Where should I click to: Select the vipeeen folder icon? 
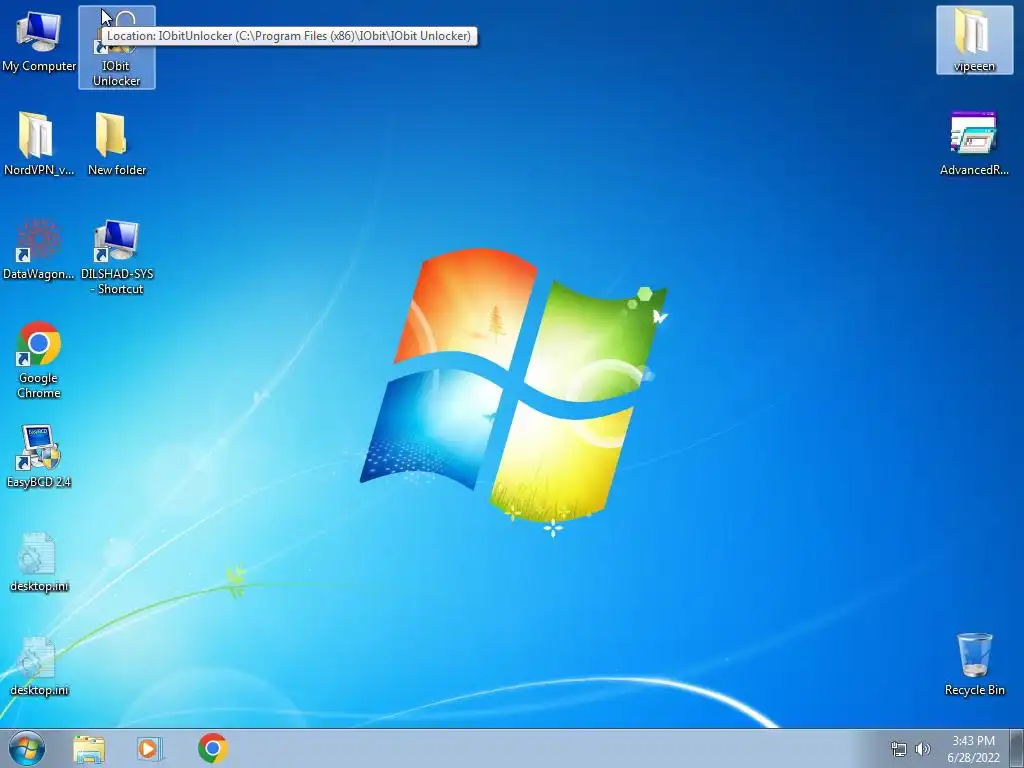[974, 39]
